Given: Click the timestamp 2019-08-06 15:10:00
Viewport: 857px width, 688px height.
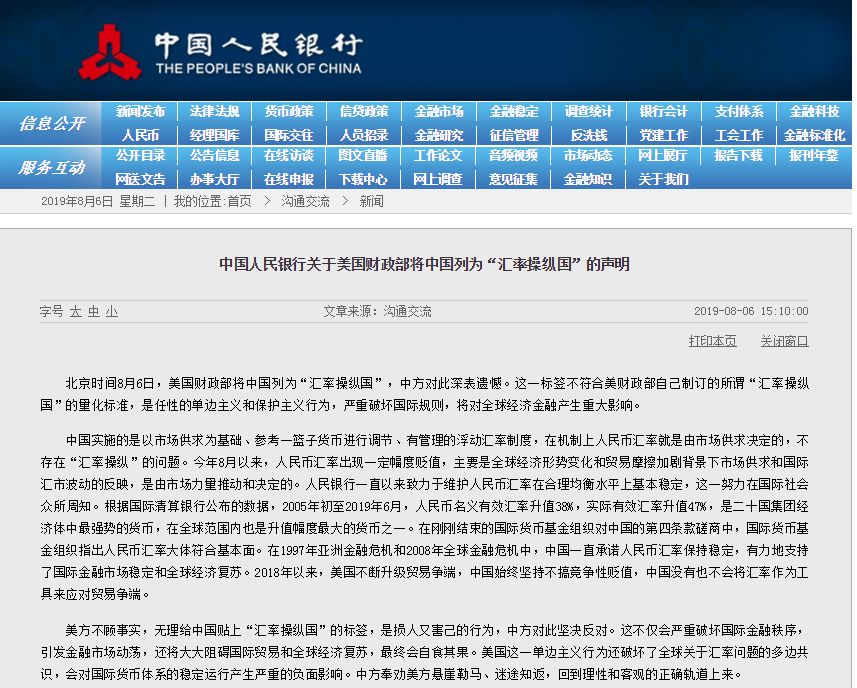Looking at the screenshot, I should click(751, 311).
